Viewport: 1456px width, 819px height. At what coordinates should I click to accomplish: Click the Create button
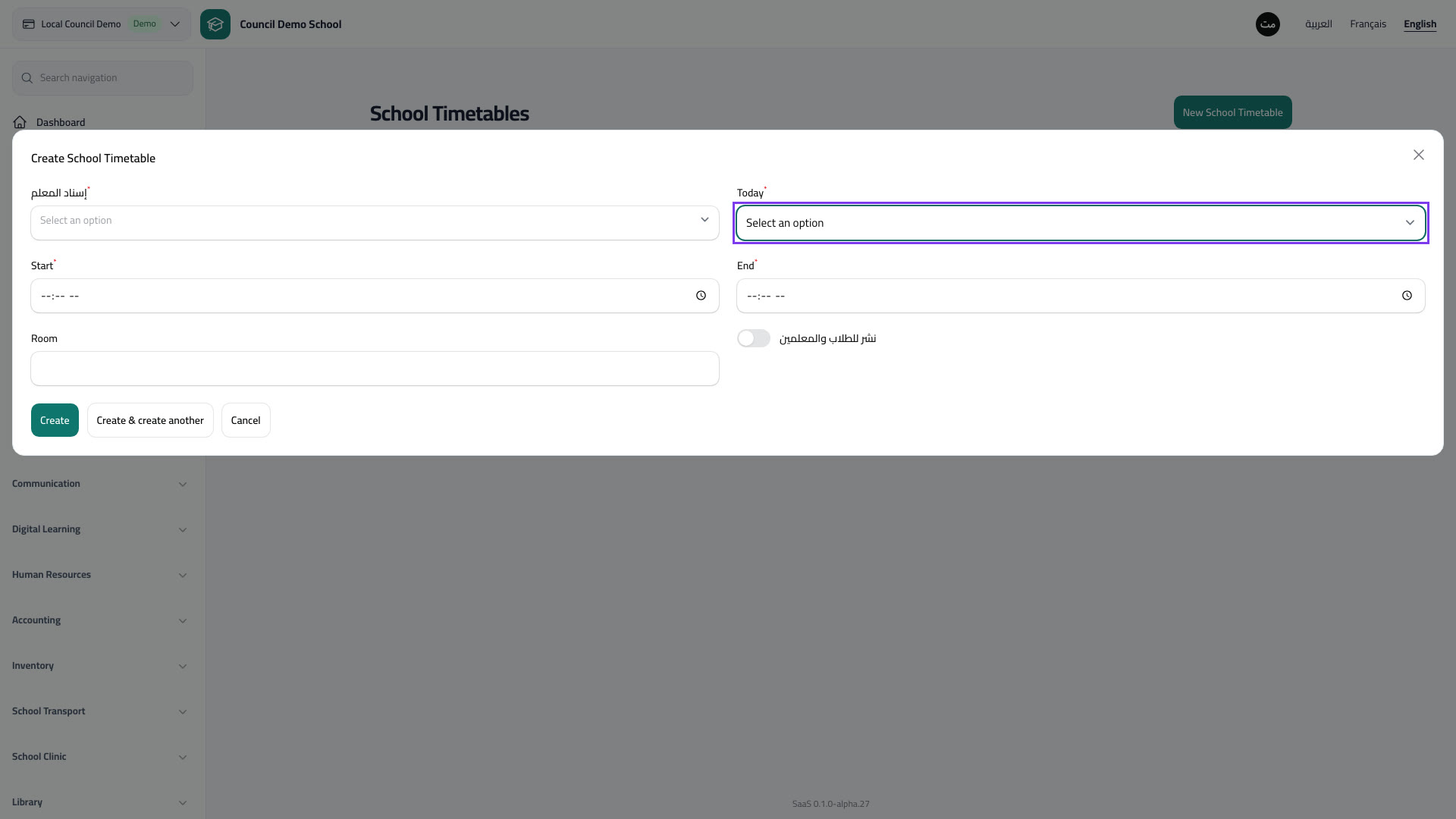click(x=55, y=420)
